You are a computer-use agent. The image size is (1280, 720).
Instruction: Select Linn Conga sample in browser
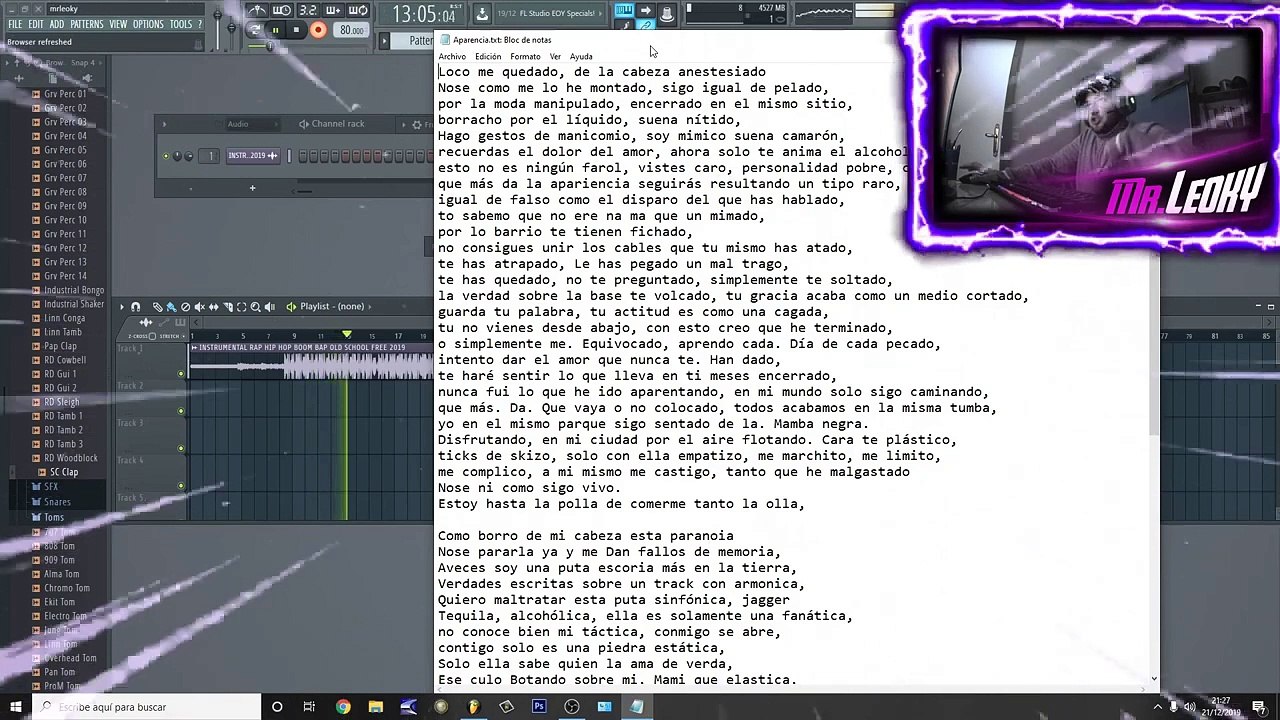tap(64, 318)
